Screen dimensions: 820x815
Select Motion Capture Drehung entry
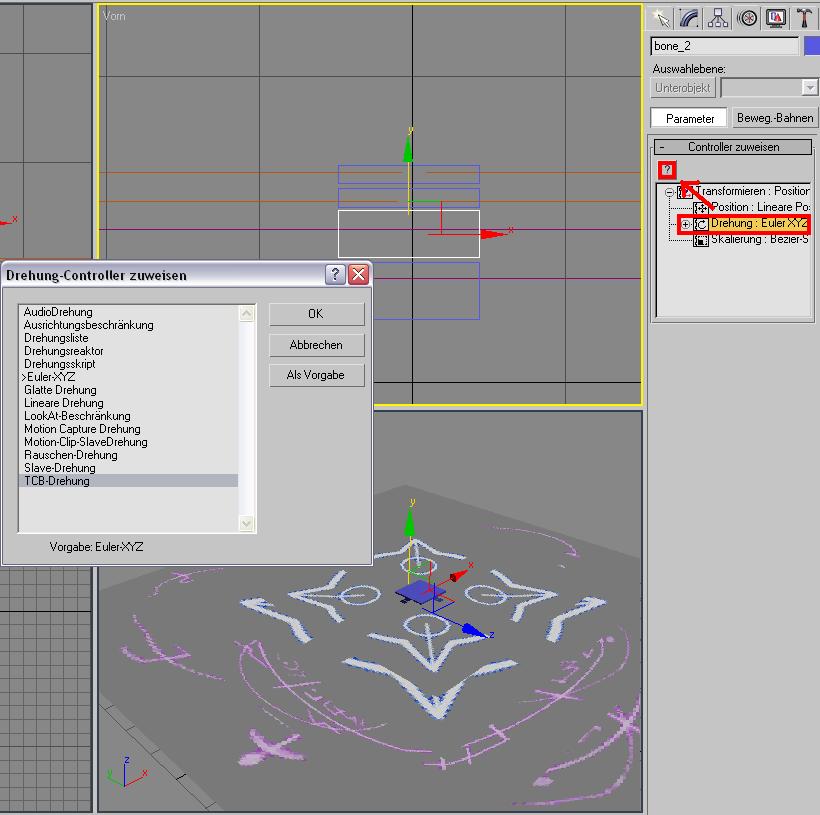[x=83, y=429]
